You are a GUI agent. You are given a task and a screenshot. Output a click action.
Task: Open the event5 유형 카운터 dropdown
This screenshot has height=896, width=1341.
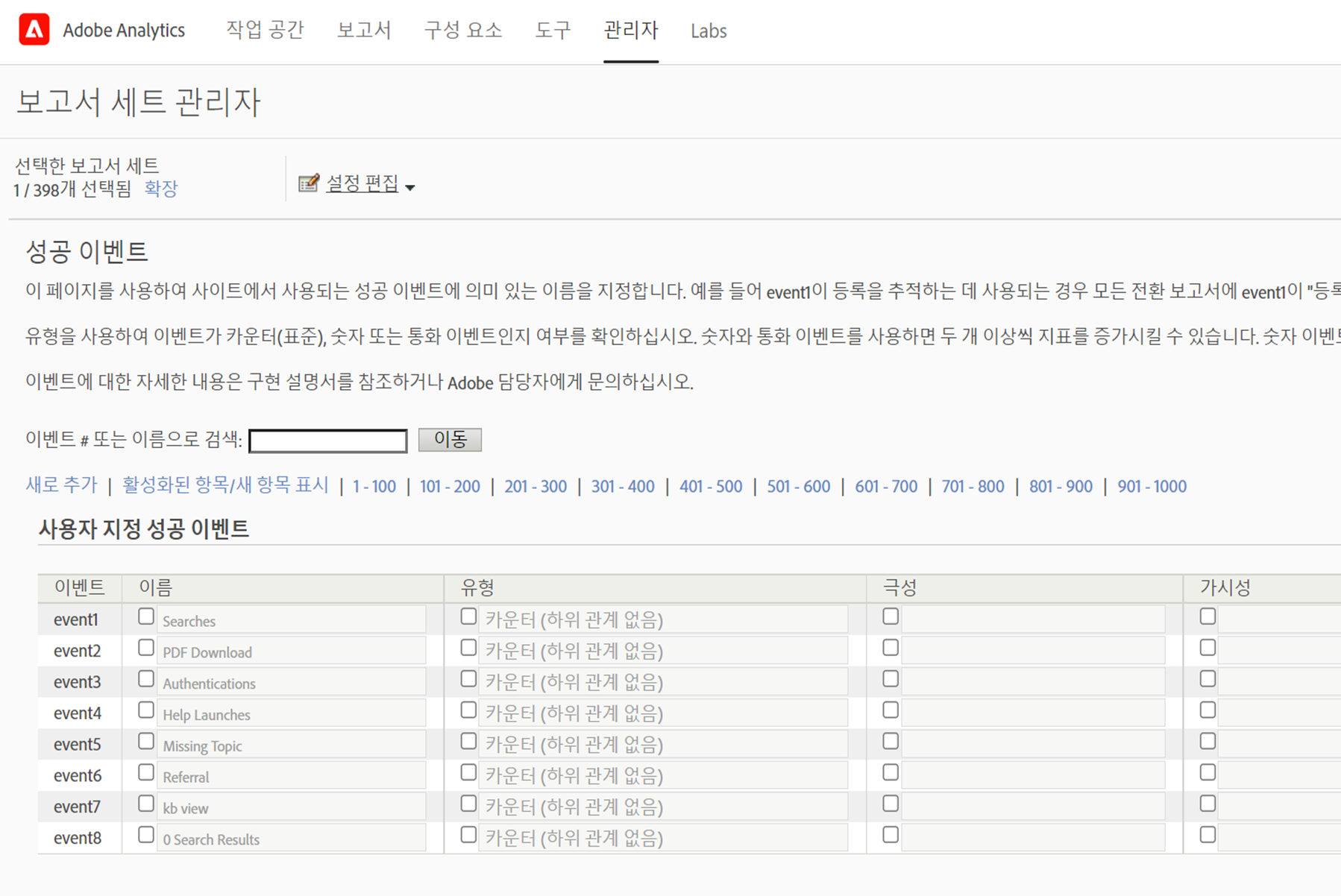click(663, 745)
